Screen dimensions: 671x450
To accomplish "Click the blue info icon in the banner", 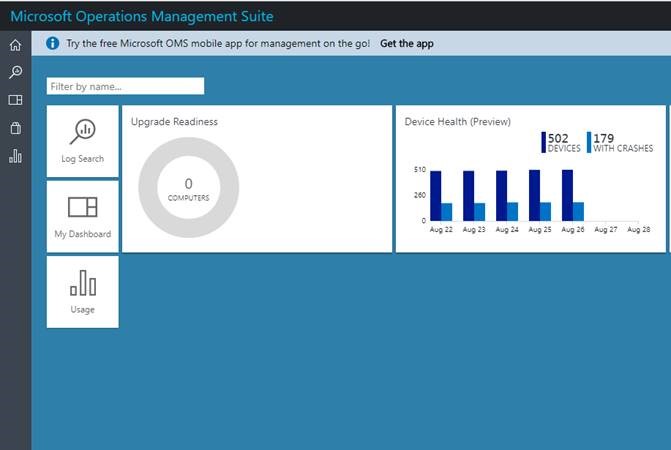I will (53, 44).
